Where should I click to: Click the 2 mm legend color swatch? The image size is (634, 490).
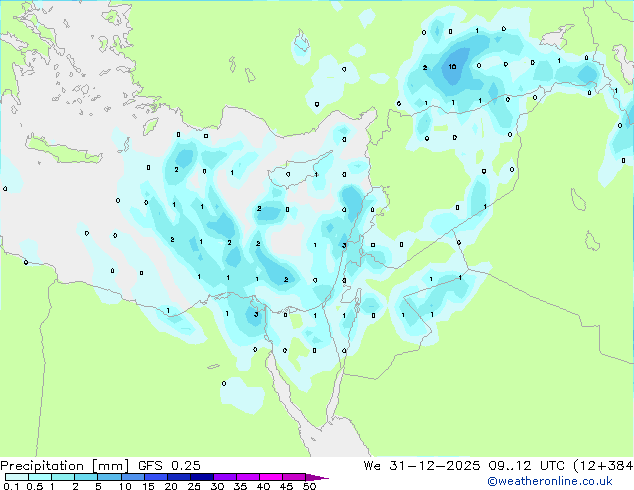[86, 477]
